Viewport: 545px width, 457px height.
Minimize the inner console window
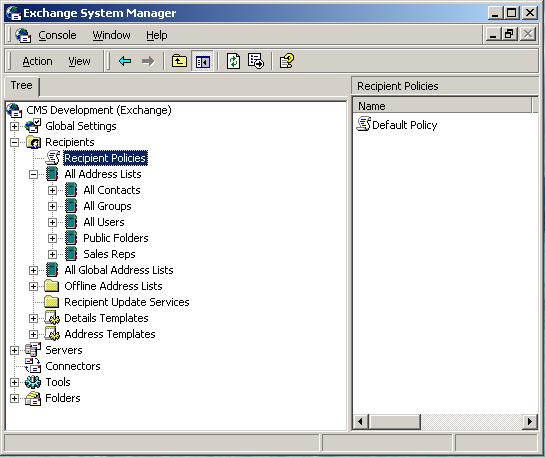point(493,34)
